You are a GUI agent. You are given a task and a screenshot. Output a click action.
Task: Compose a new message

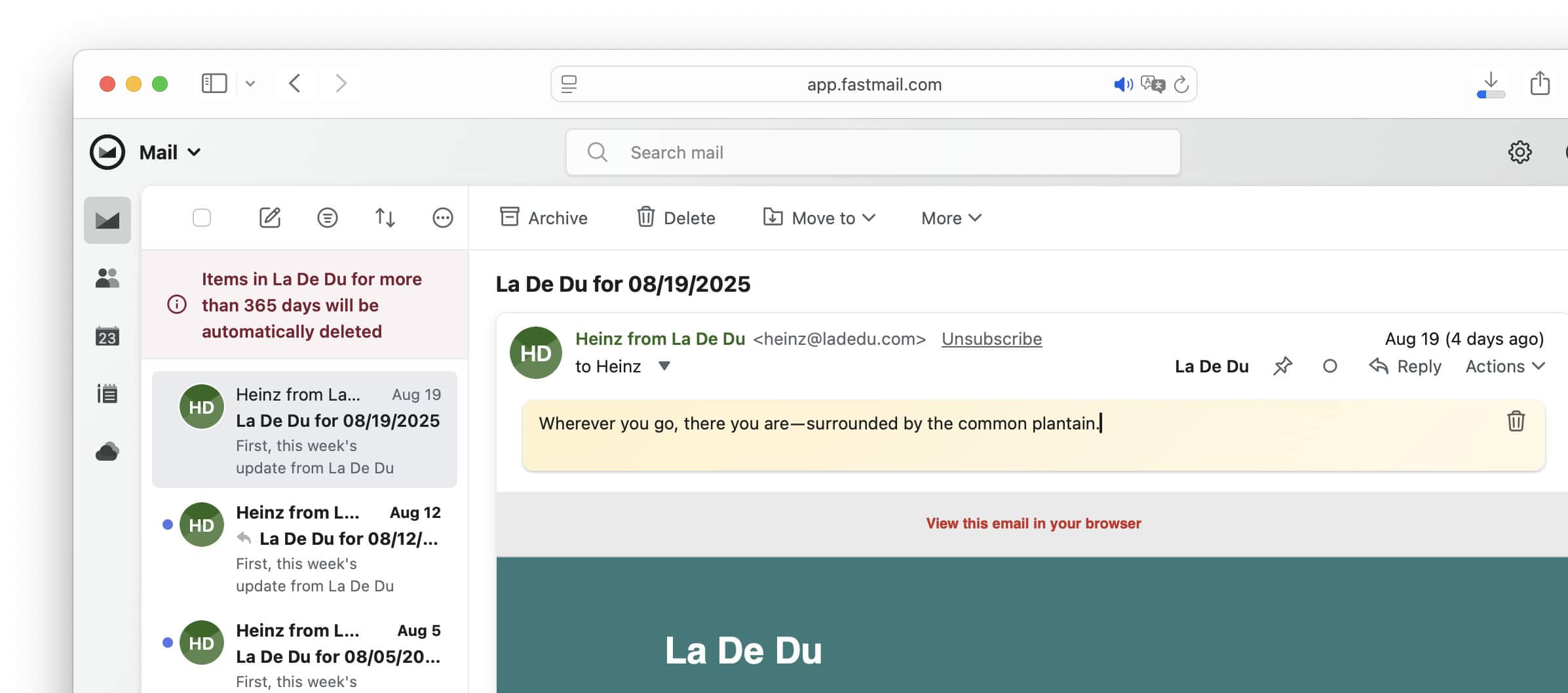point(270,218)
